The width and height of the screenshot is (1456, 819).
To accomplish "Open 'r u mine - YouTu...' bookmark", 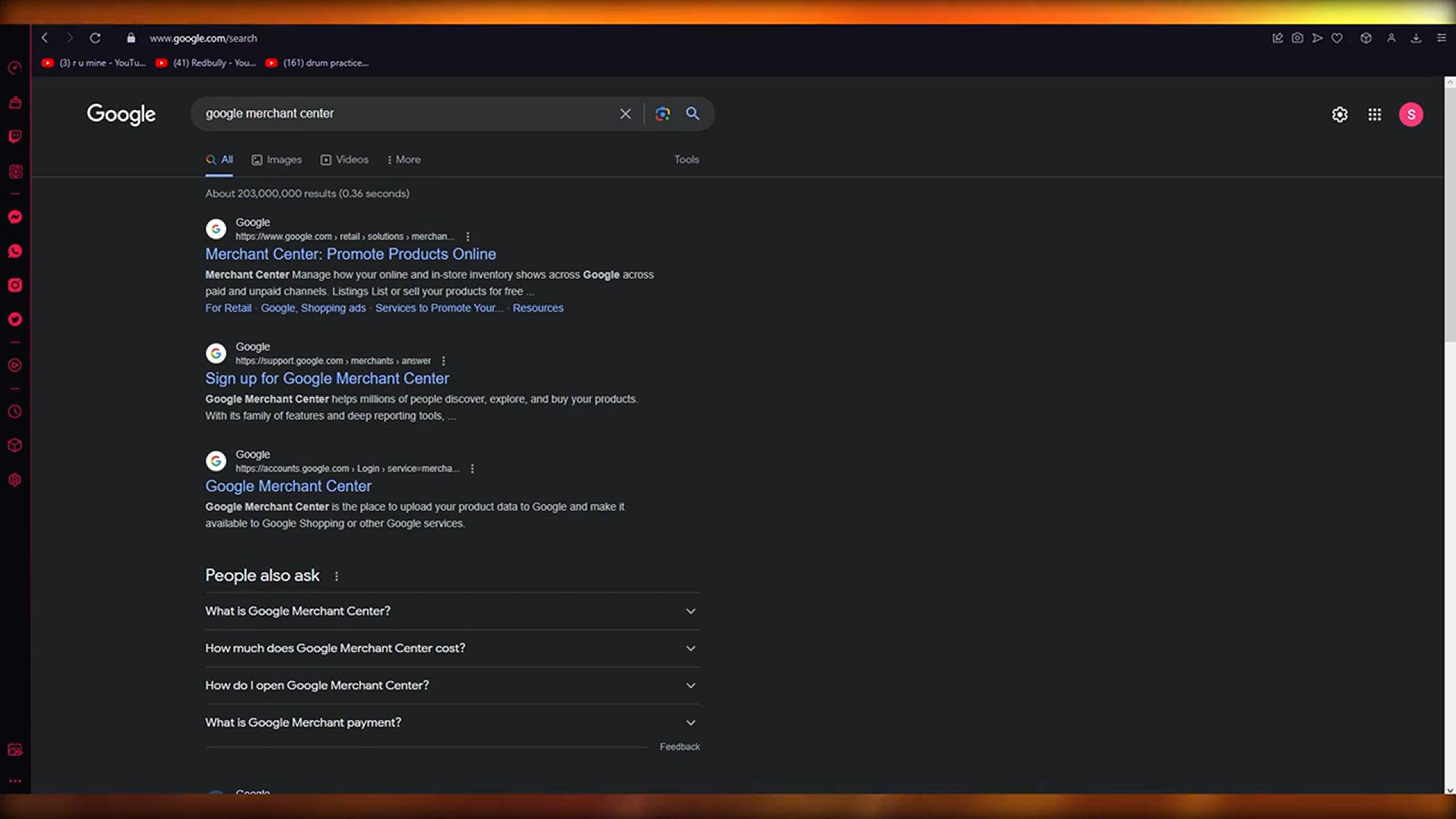I will coord(94,63).
